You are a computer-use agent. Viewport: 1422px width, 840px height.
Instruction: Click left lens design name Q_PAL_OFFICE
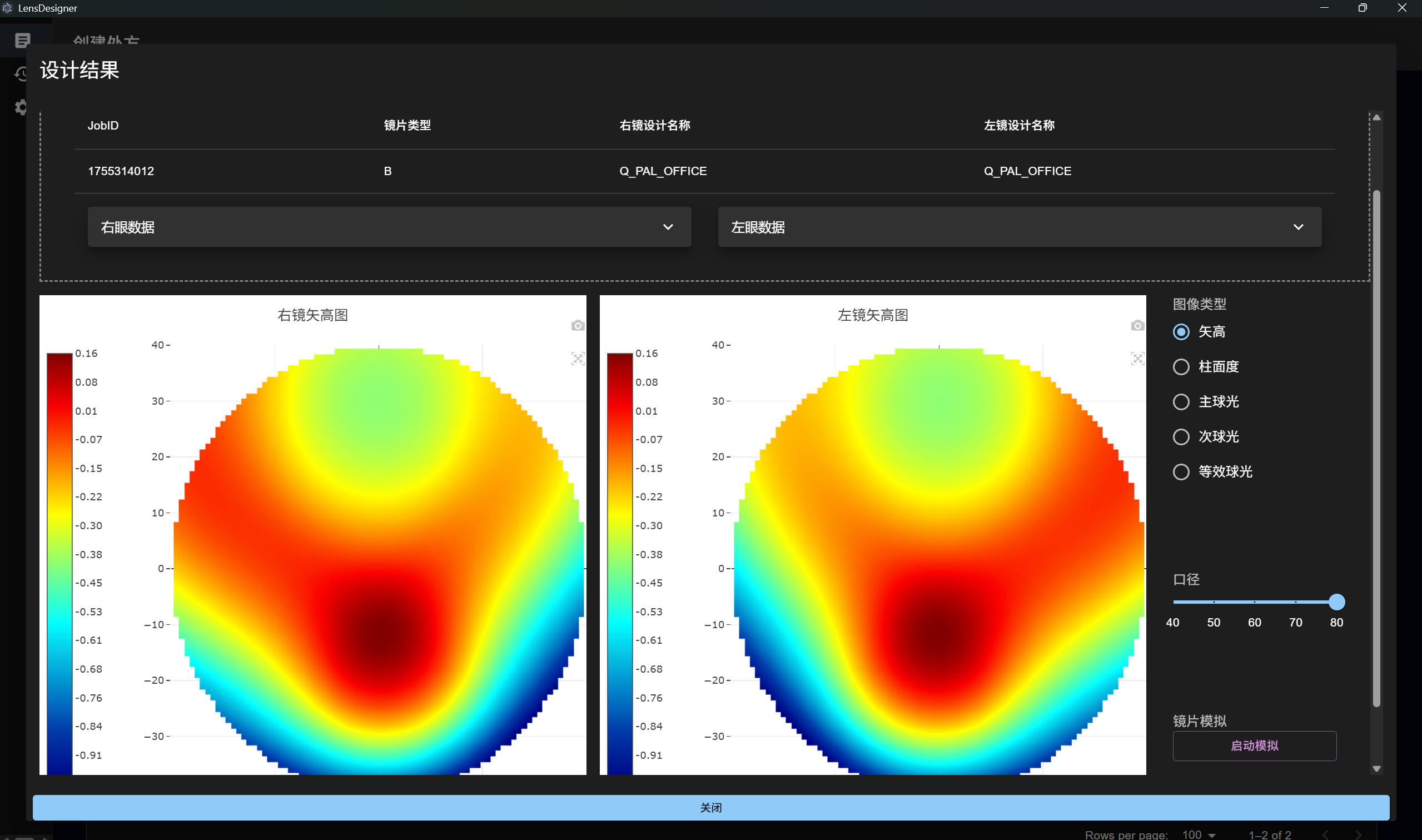pos(1028,171)
